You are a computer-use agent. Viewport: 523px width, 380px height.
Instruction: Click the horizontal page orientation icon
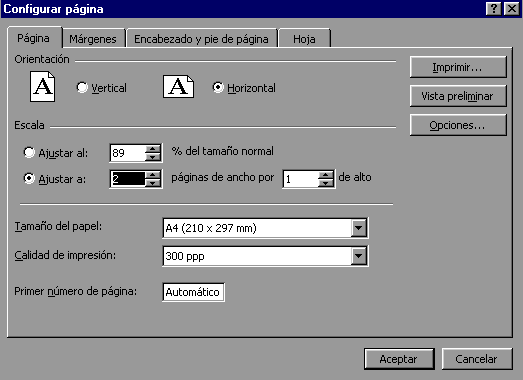(178, 86)
